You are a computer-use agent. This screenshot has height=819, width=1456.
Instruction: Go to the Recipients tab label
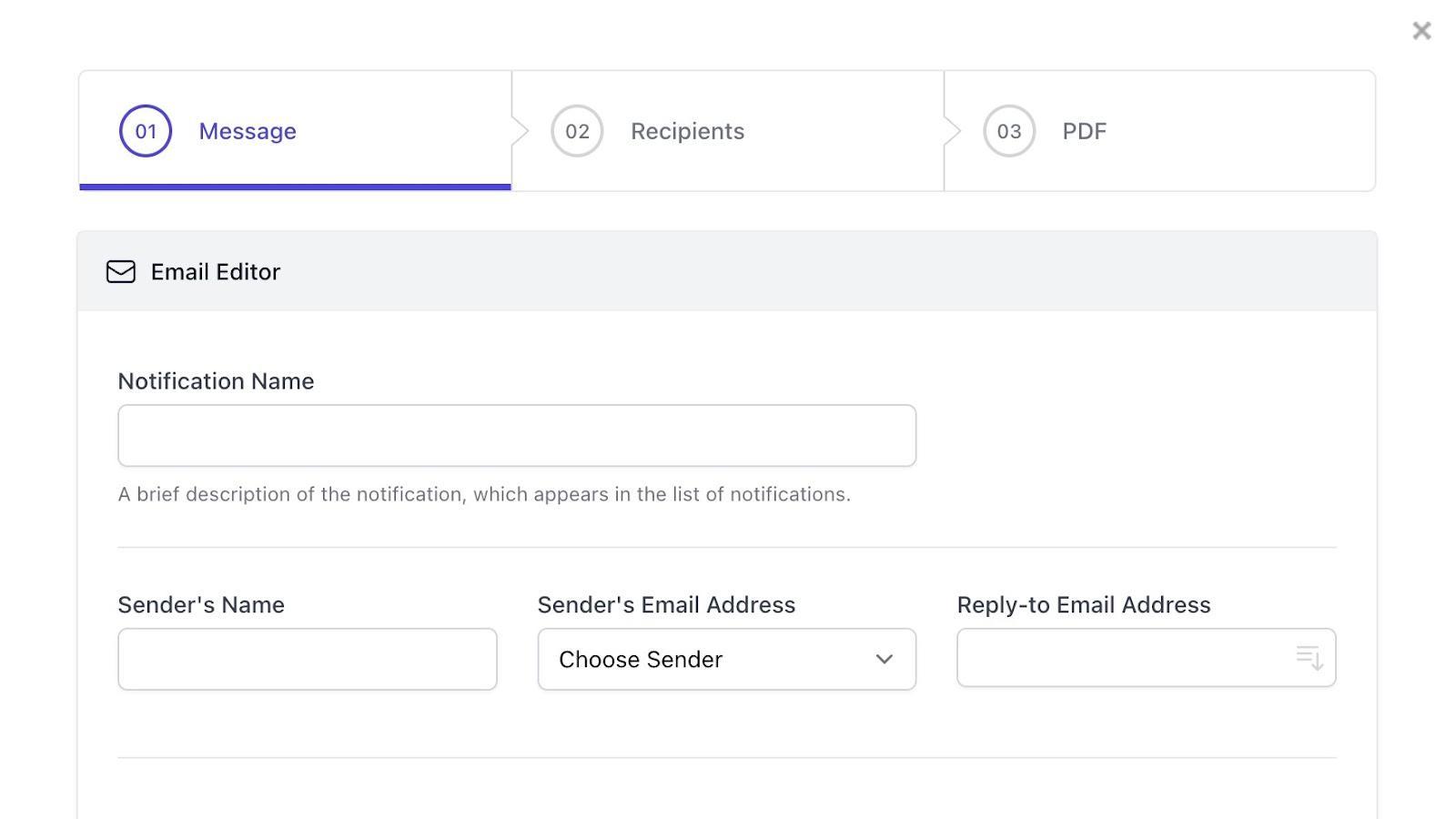[x=687, y=131]
